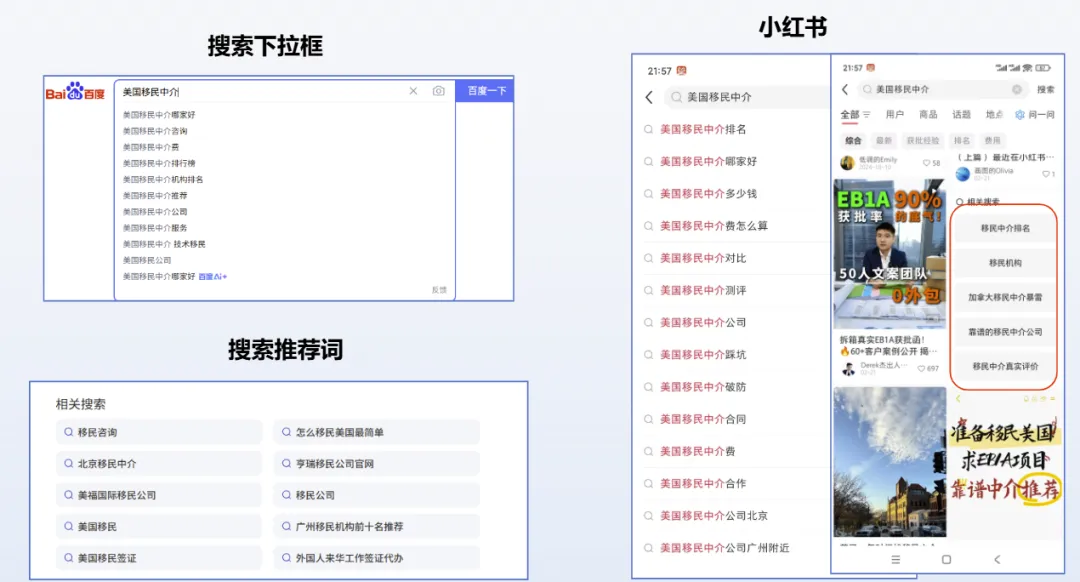The height and width of the screenshot is (582, 1080).
Task: Switch to the 地点 tab
Action: point(995,114)
